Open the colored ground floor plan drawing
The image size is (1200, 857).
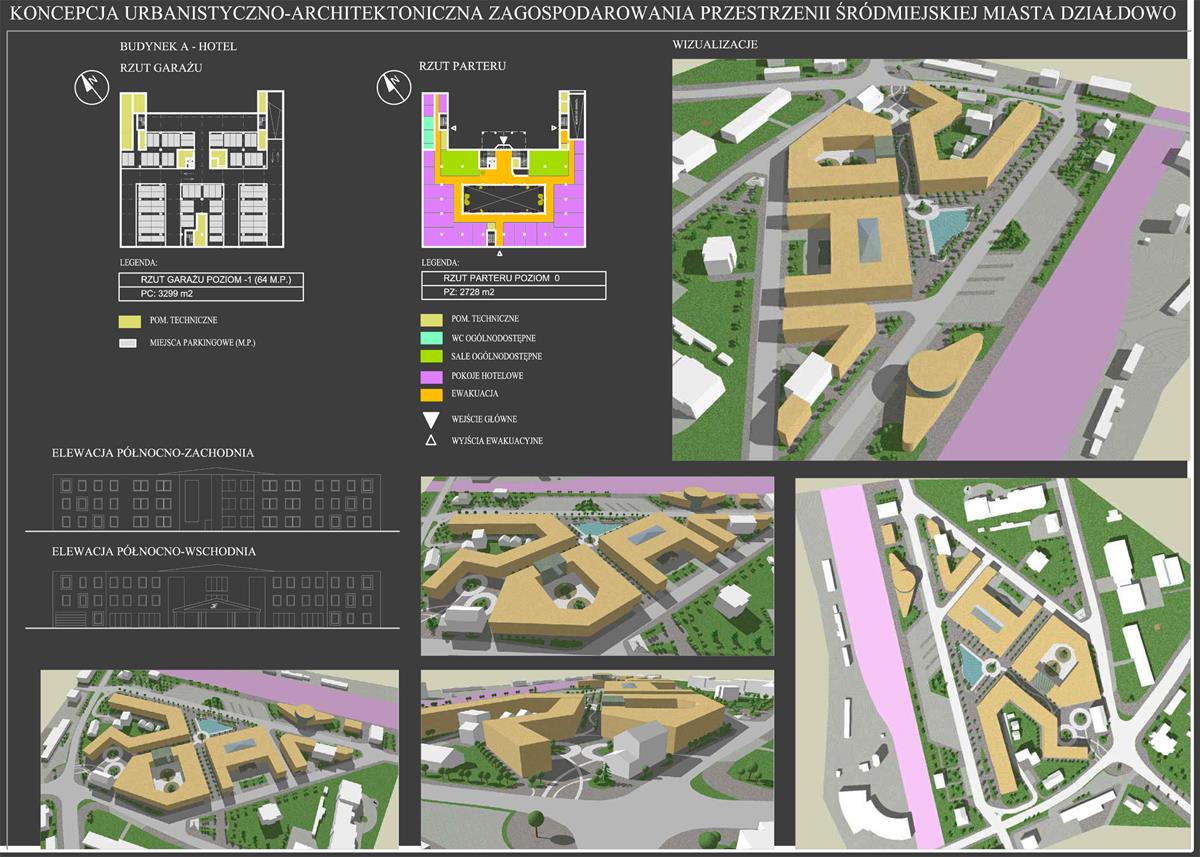click(501, 169)
